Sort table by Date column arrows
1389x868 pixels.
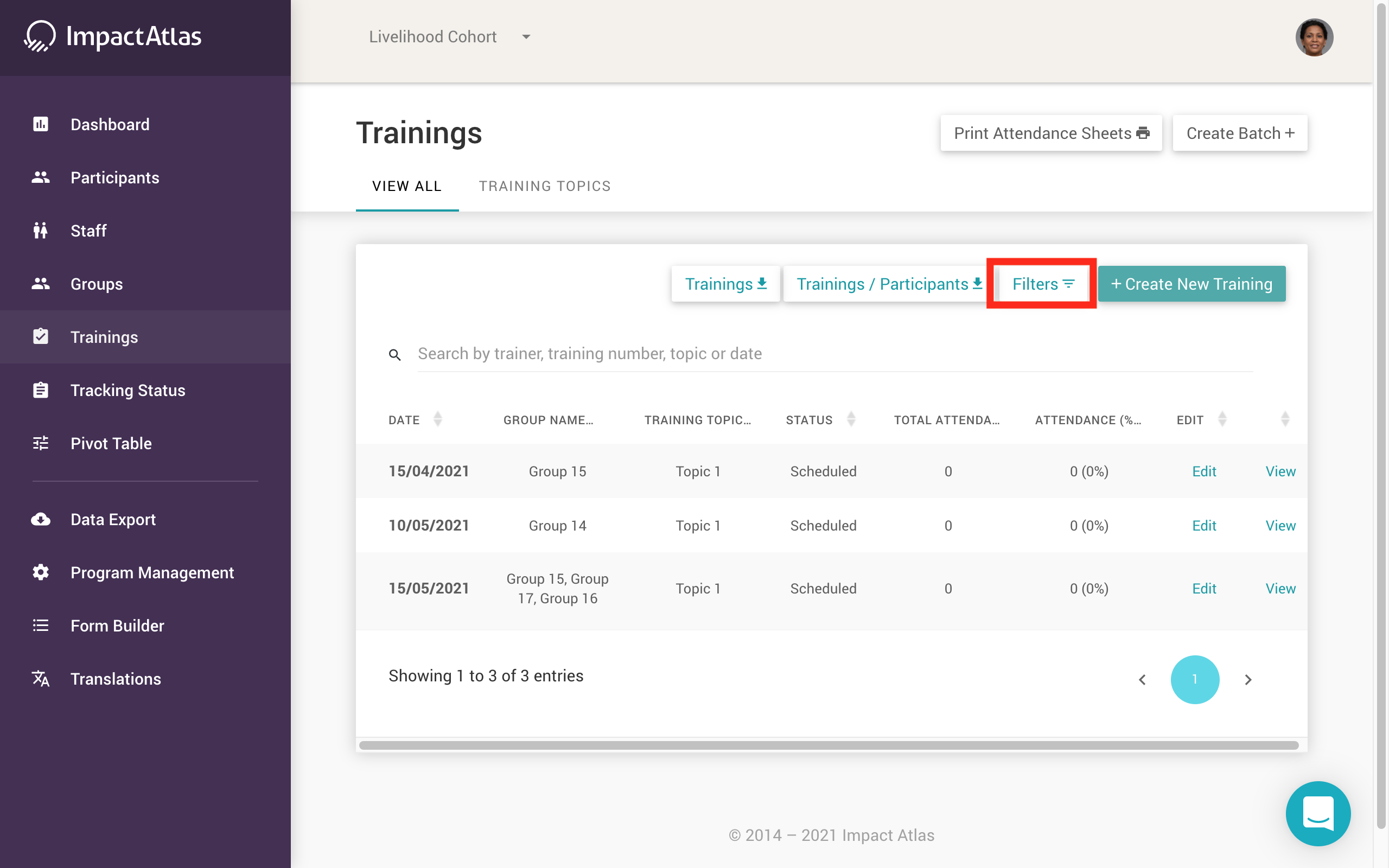point(438,419)
